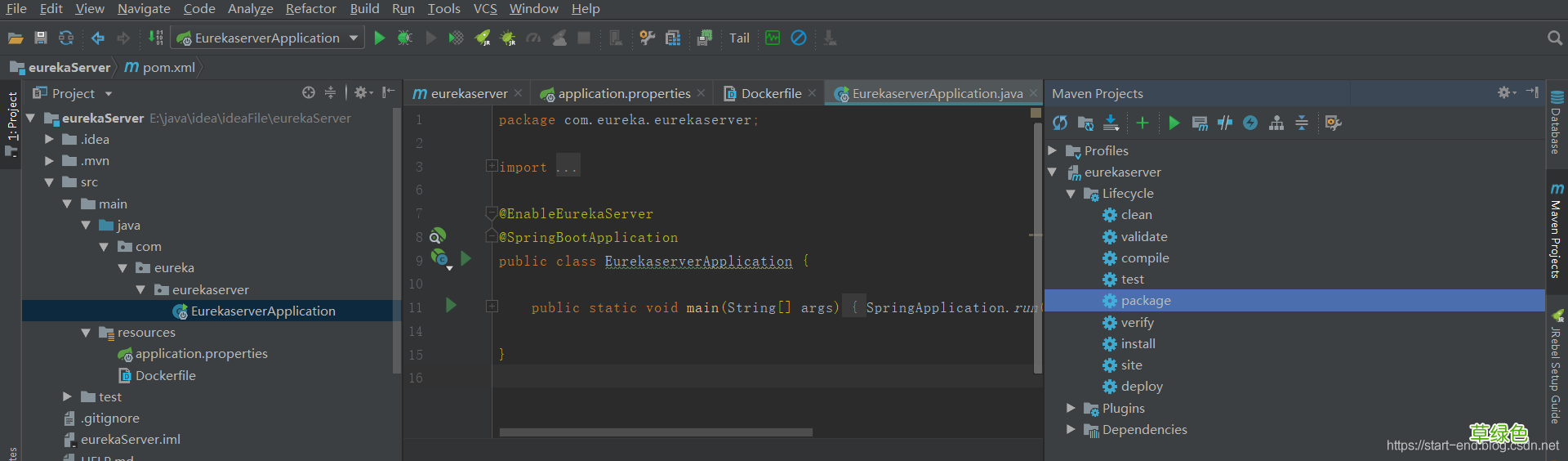Run EurekaserverApplication with the green play button
The height and width of the screenshot is (461, 1568).
pyautogui.click(x=379, y=38)
